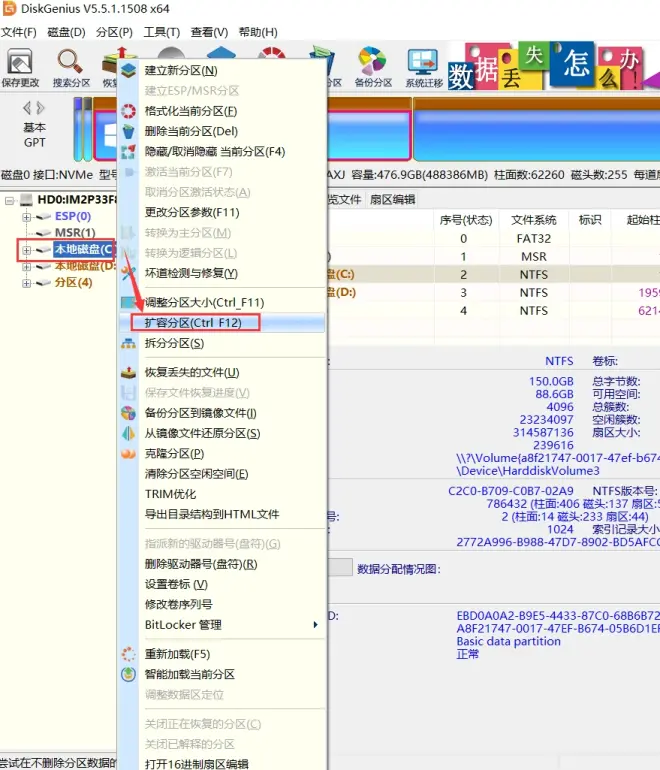
Task: Expand the ESP(0) tree node
Action: pyautogui.click(x=27, y=217)
